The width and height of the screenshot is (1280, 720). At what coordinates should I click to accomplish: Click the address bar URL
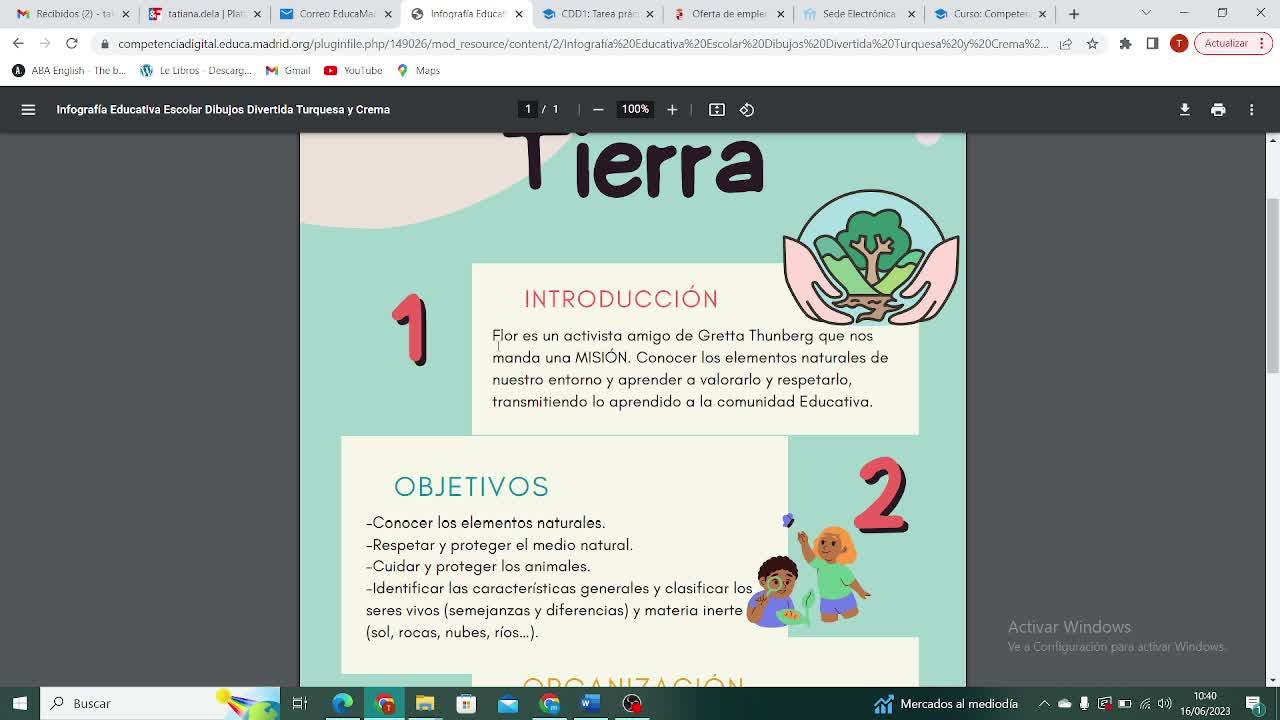click(583, 44)
